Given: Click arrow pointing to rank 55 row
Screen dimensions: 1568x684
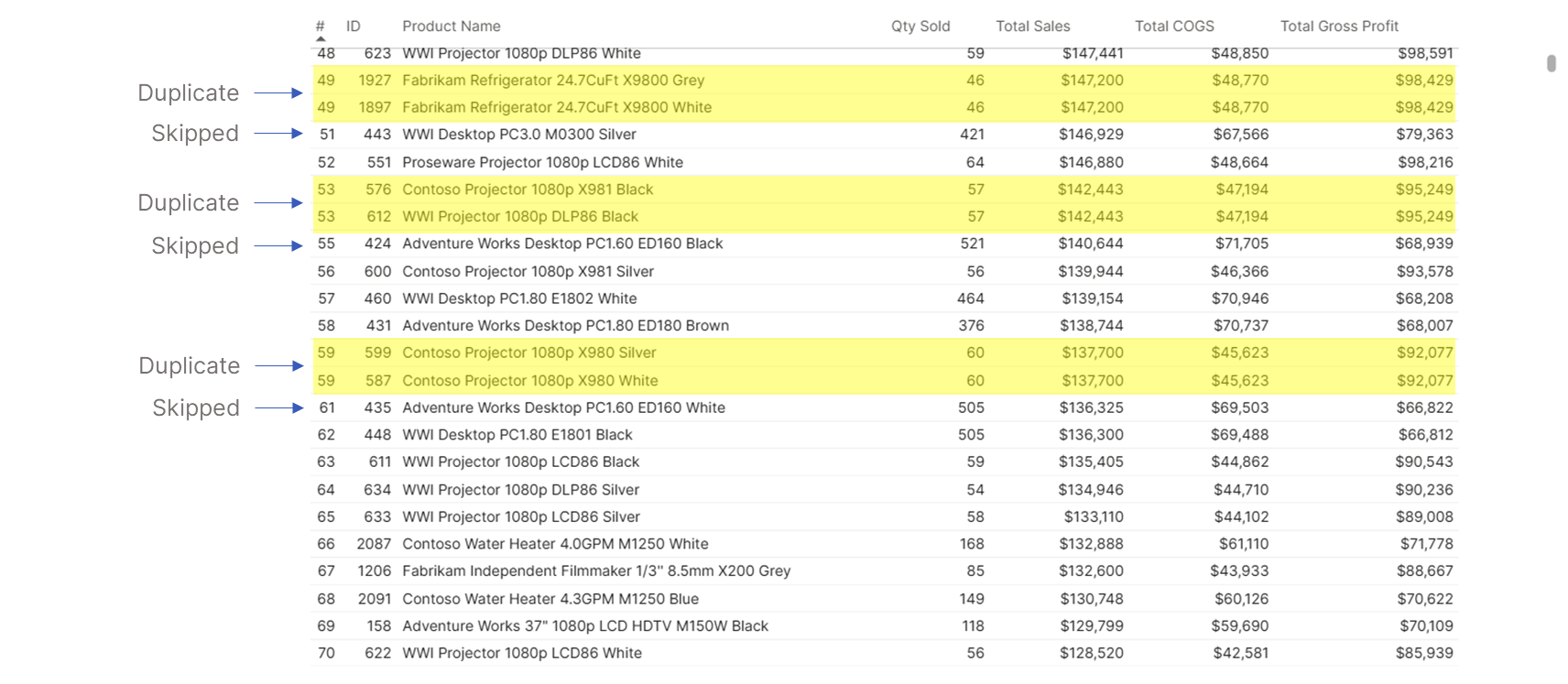Looking at the screenshot, I should (278, 246).
